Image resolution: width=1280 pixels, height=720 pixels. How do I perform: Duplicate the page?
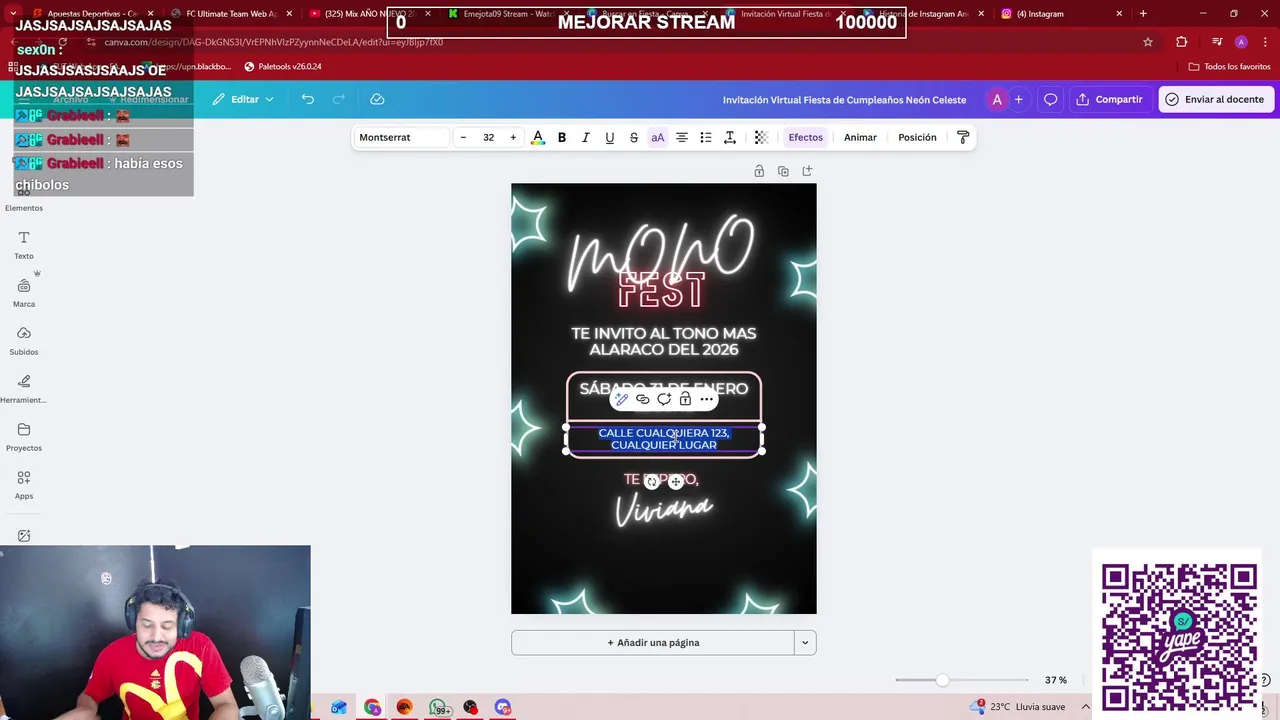(x=783, y=171)
